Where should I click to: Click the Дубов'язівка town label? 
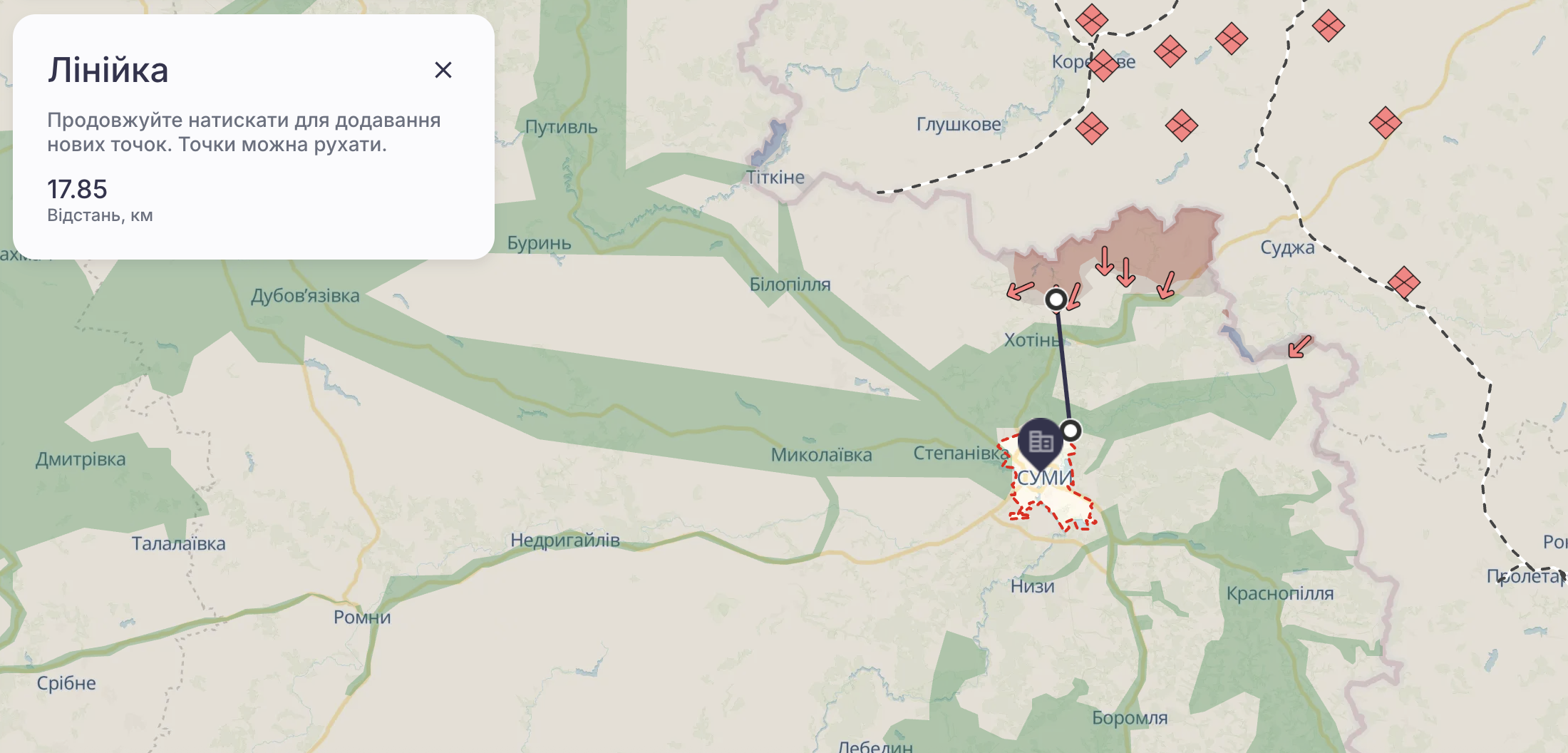coord(305,296)
